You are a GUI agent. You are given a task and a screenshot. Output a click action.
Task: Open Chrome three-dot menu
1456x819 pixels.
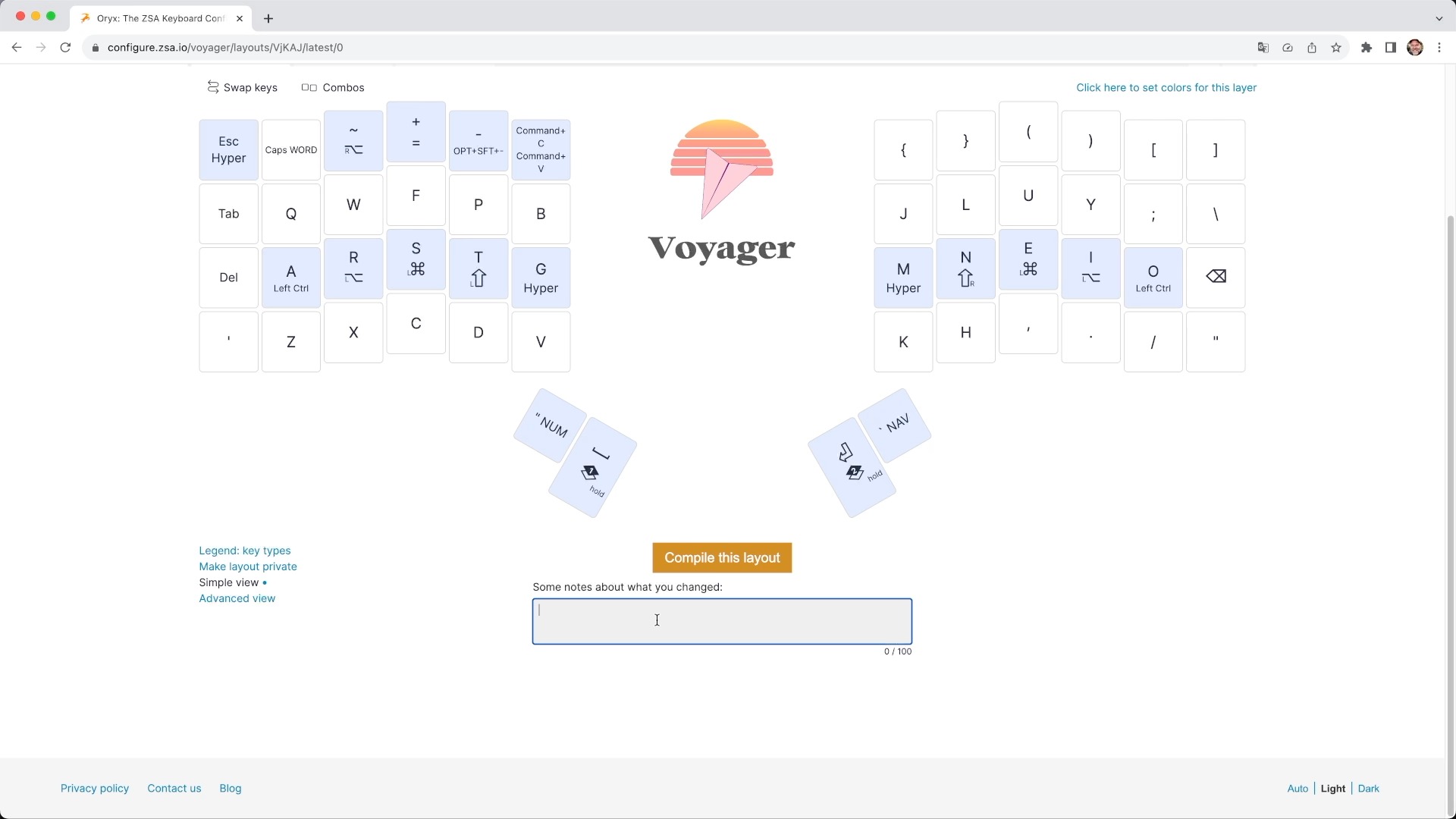point(1439,47)
